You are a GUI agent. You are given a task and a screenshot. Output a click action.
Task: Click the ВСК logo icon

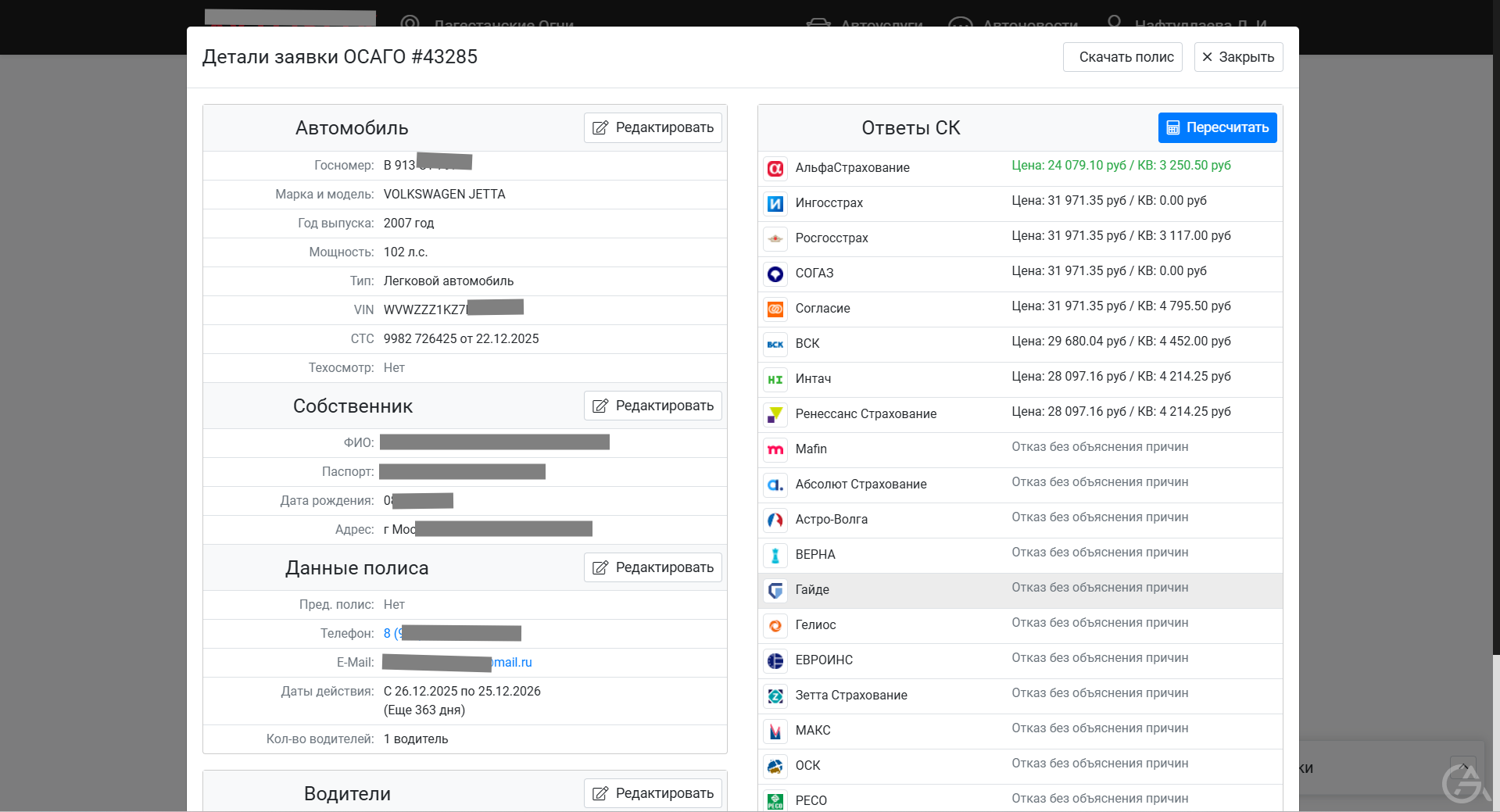click(775, 344)
